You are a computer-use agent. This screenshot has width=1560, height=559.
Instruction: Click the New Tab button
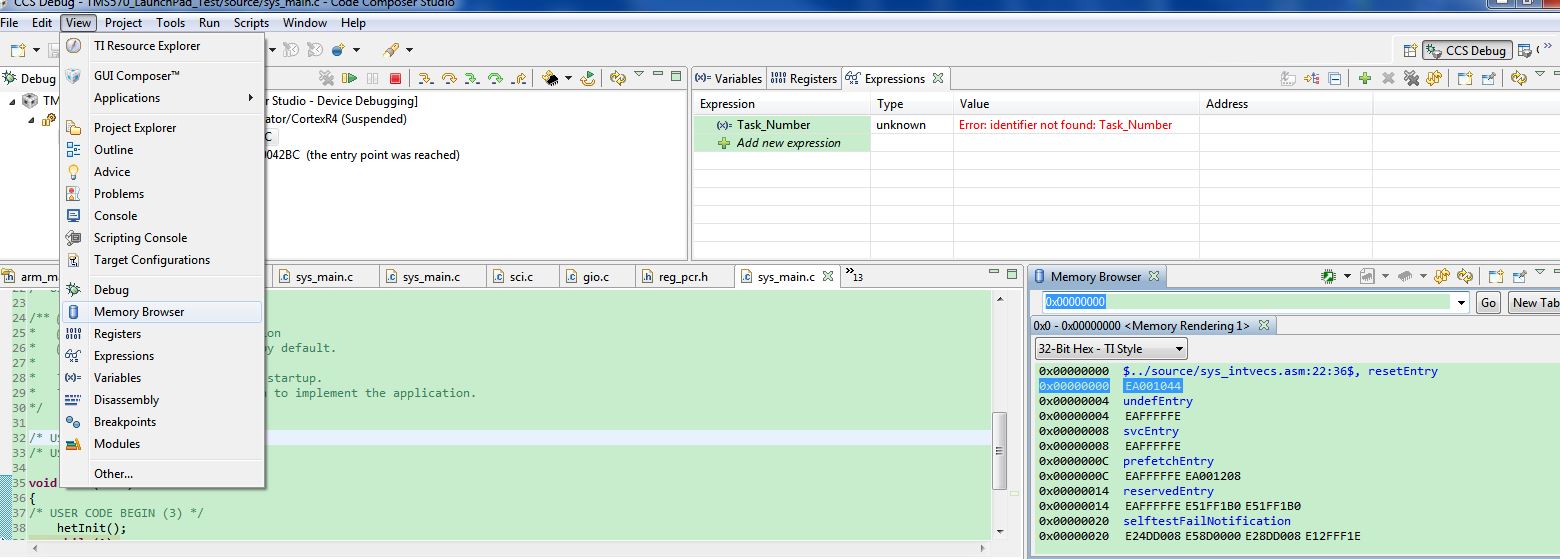[x=1534, y=303]
